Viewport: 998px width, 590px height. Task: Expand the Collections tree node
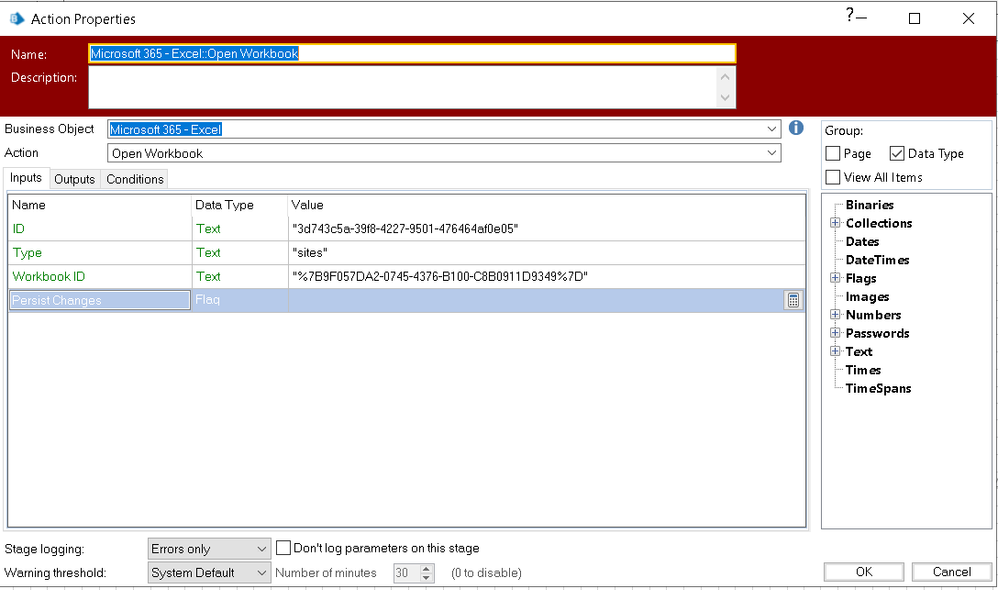(835, 223)
